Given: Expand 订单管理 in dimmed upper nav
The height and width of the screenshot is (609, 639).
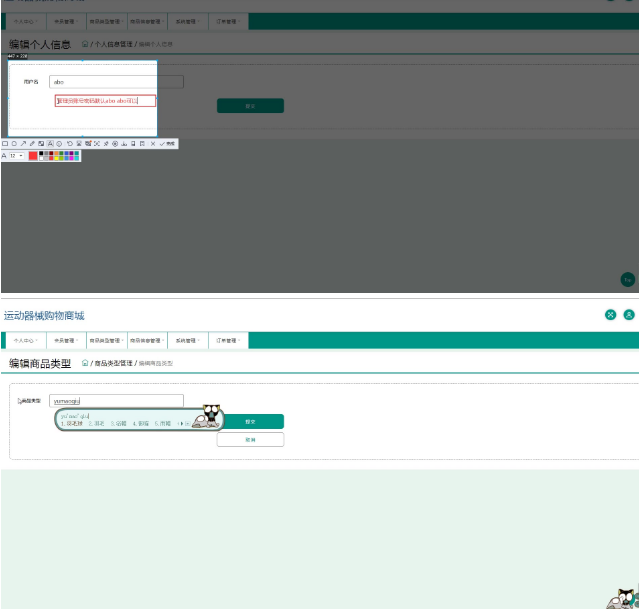Looking at the screenshot, I should coord(228,21).
